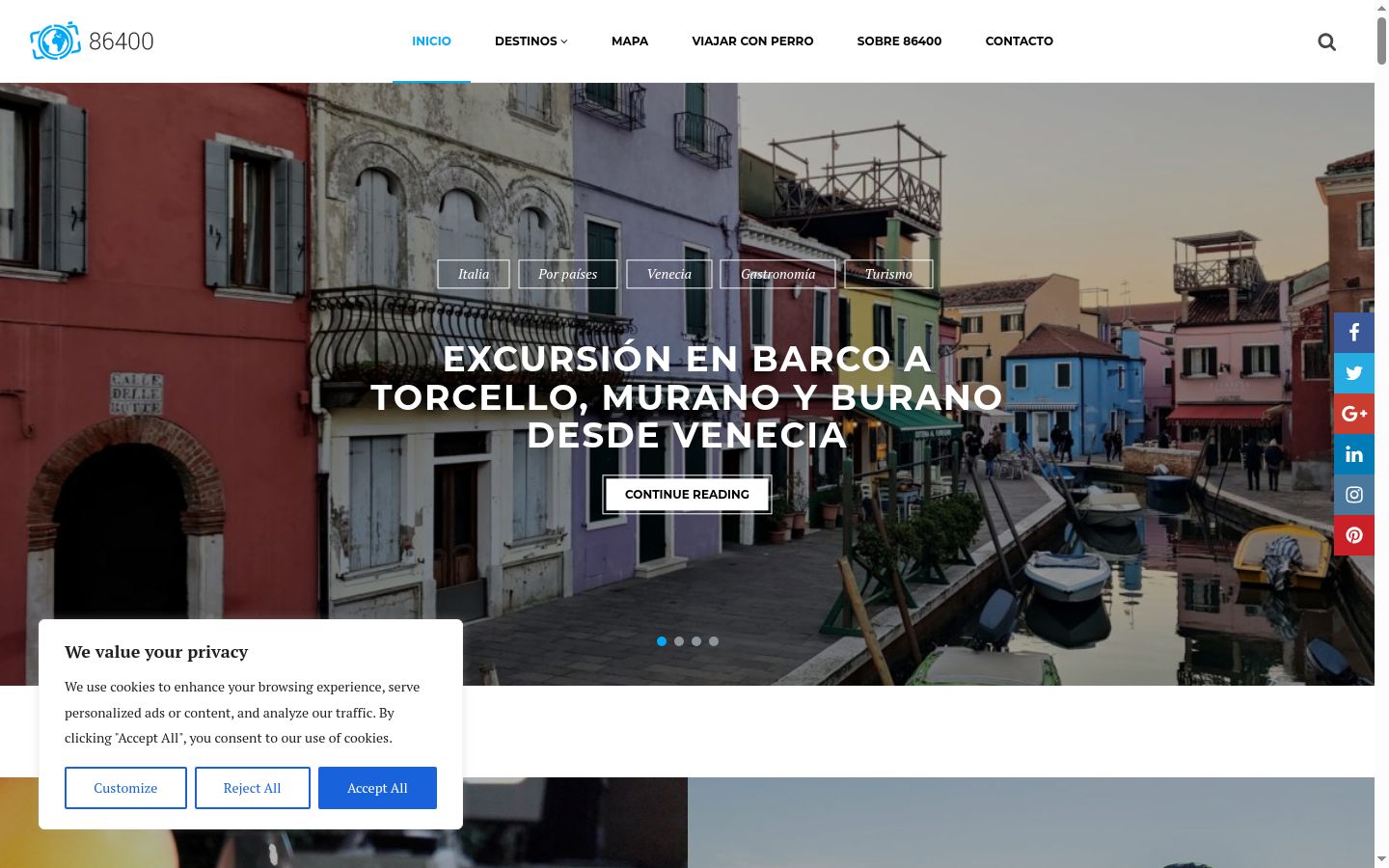This screenshot has height=868, width=1389.
Task: Select the Por países category tag
Action: tap(568, 274)
